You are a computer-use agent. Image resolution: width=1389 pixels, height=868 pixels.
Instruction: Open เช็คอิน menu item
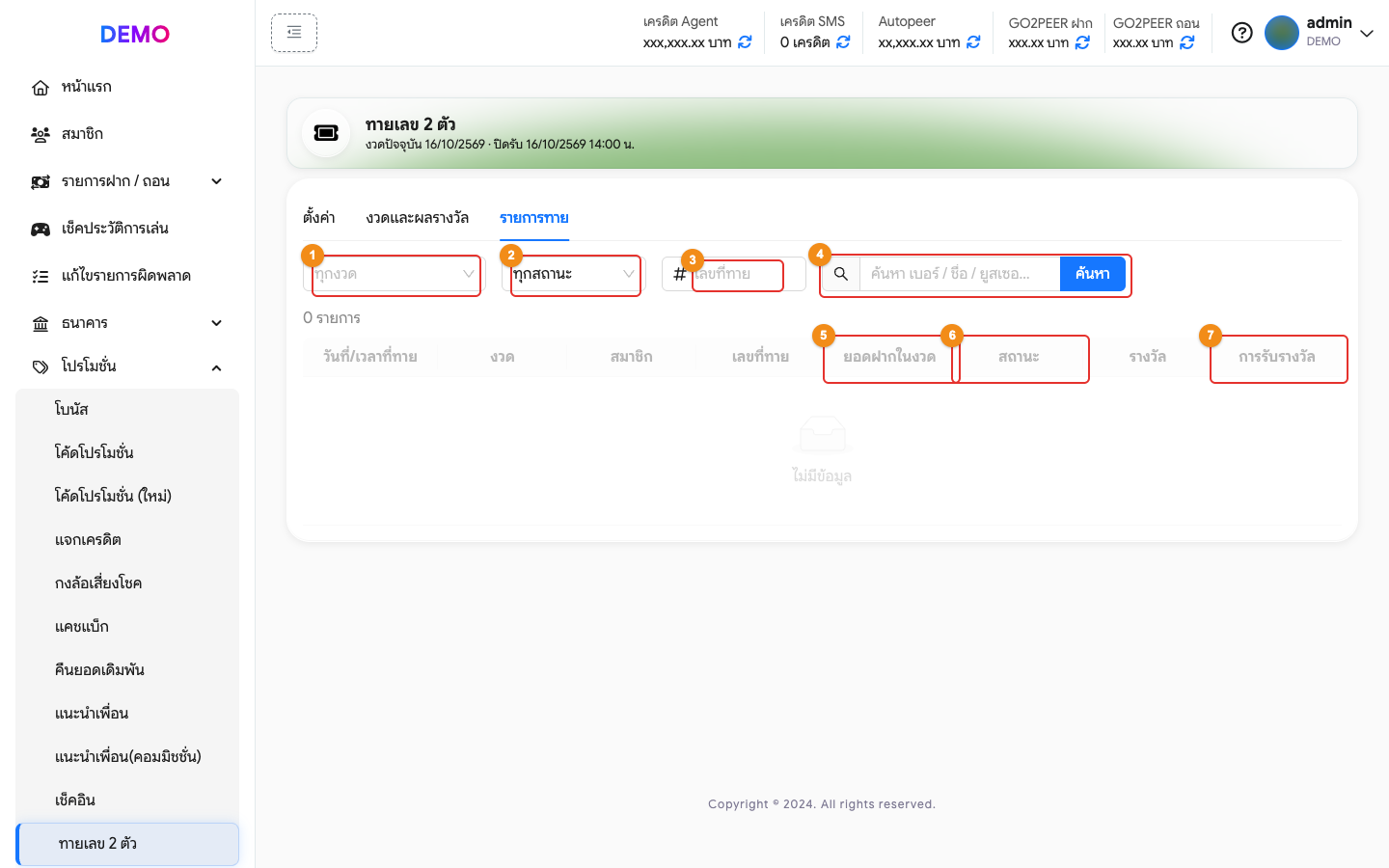click(127, 800)
